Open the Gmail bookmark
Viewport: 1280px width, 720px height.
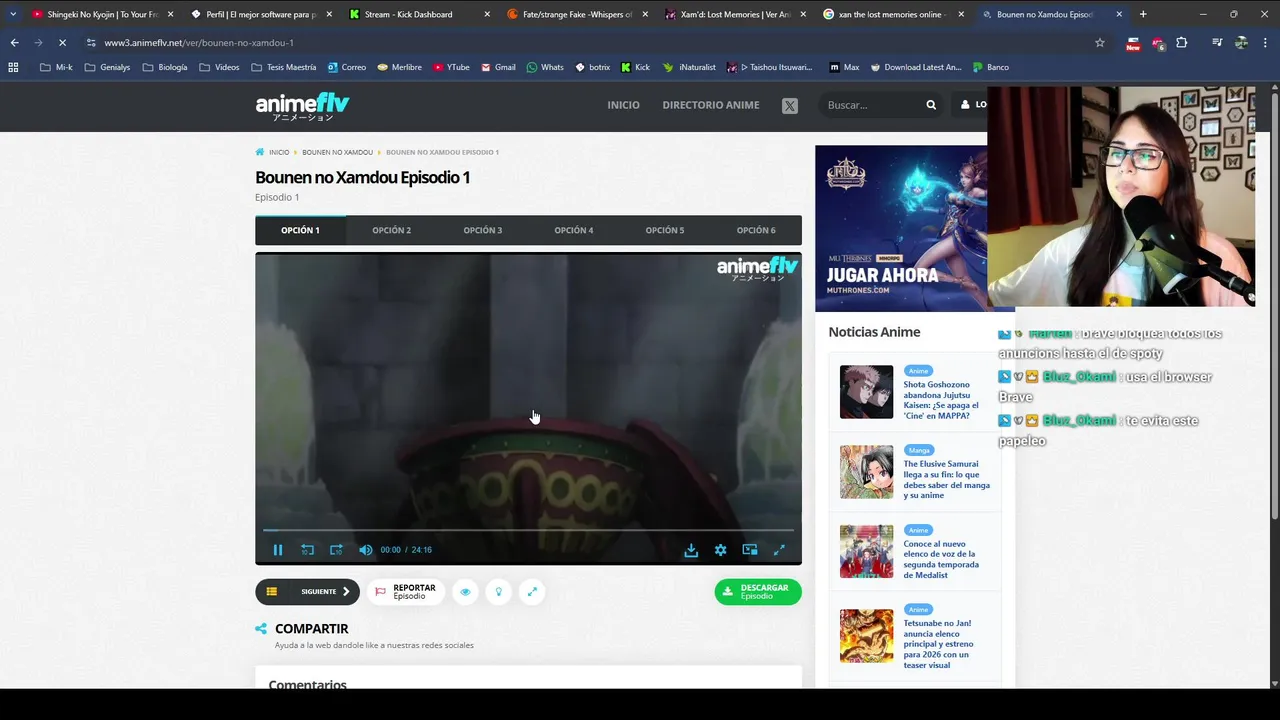(x=498, y=67)
